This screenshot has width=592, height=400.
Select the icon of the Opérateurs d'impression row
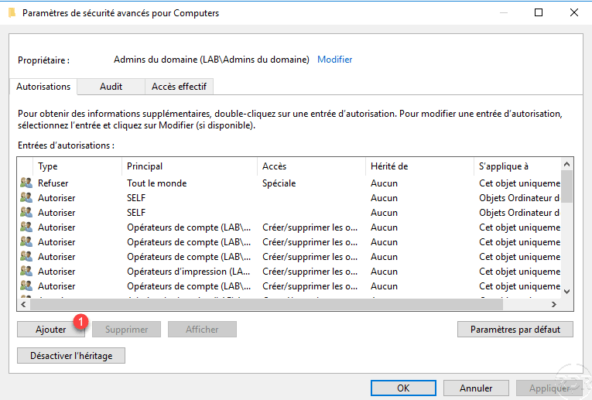26,271
